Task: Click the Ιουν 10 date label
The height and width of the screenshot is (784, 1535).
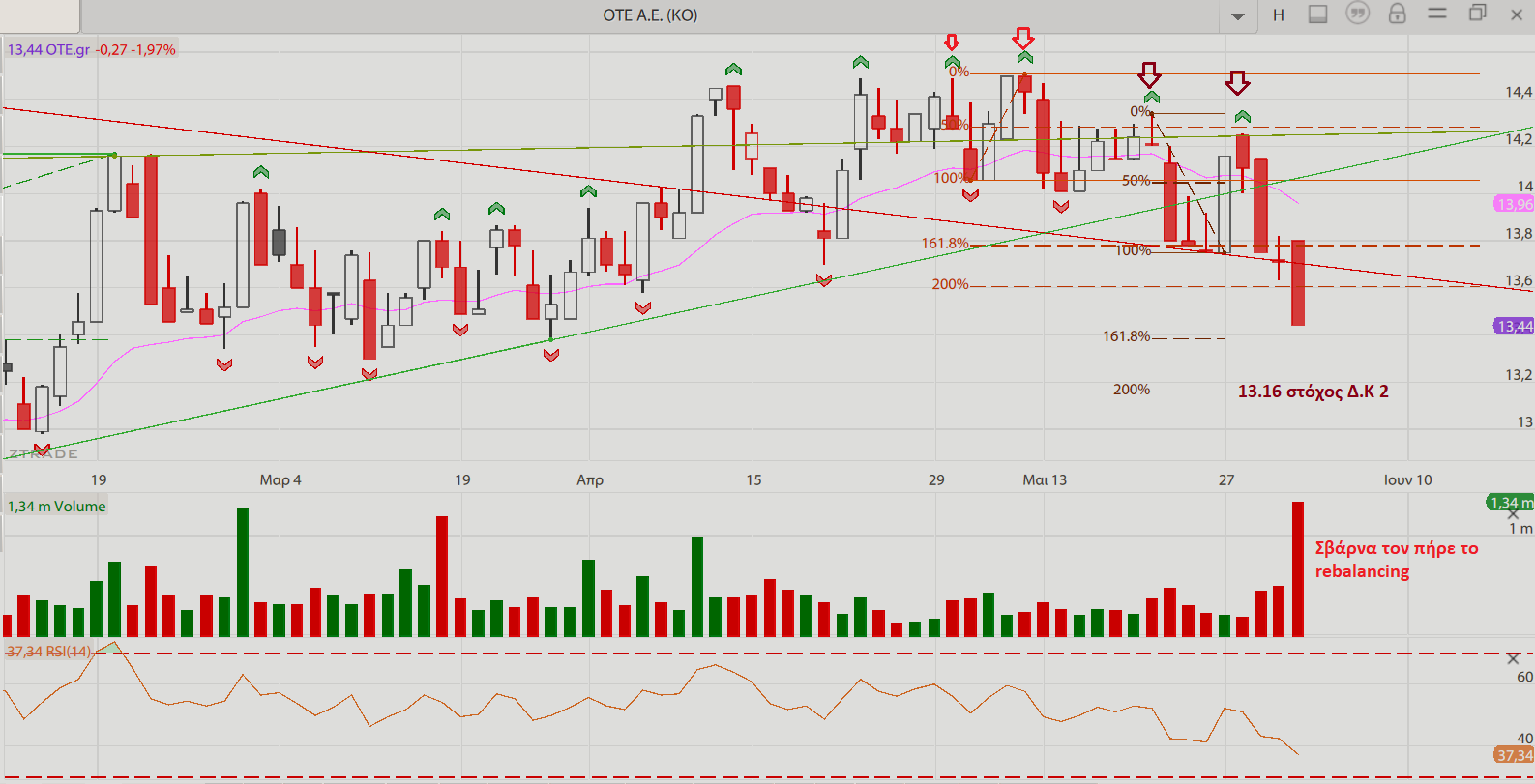Action: tap(1408, 480)
